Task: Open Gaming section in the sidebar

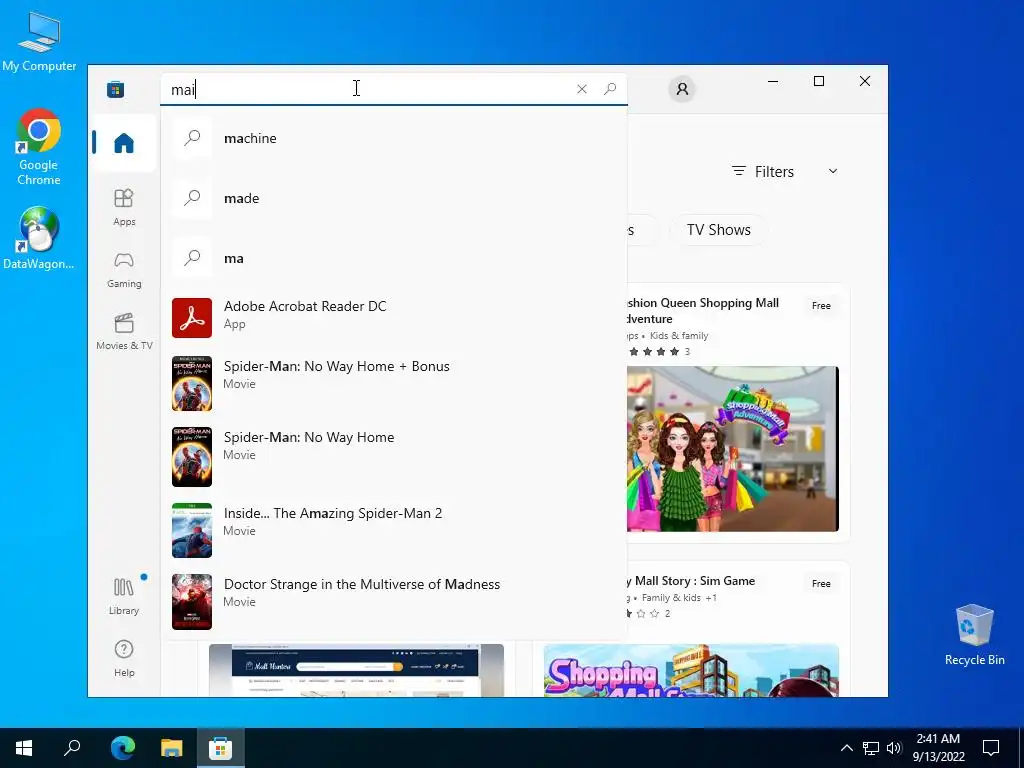Action: [x=124, y=270]
